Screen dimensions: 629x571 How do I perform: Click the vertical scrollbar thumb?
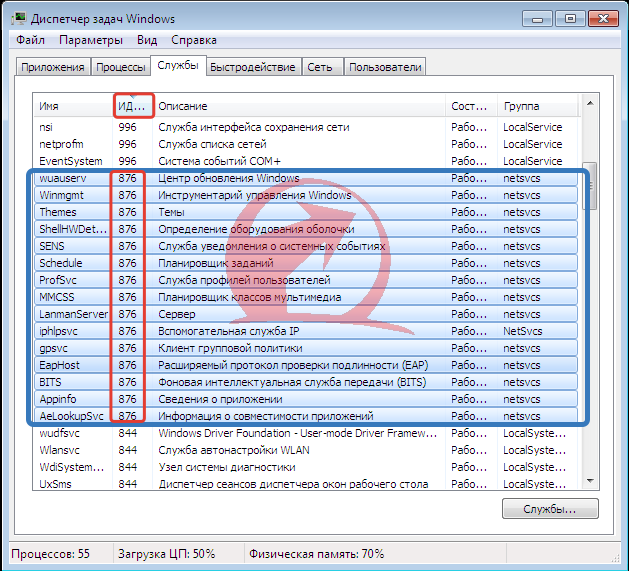[x=590, y=186]
